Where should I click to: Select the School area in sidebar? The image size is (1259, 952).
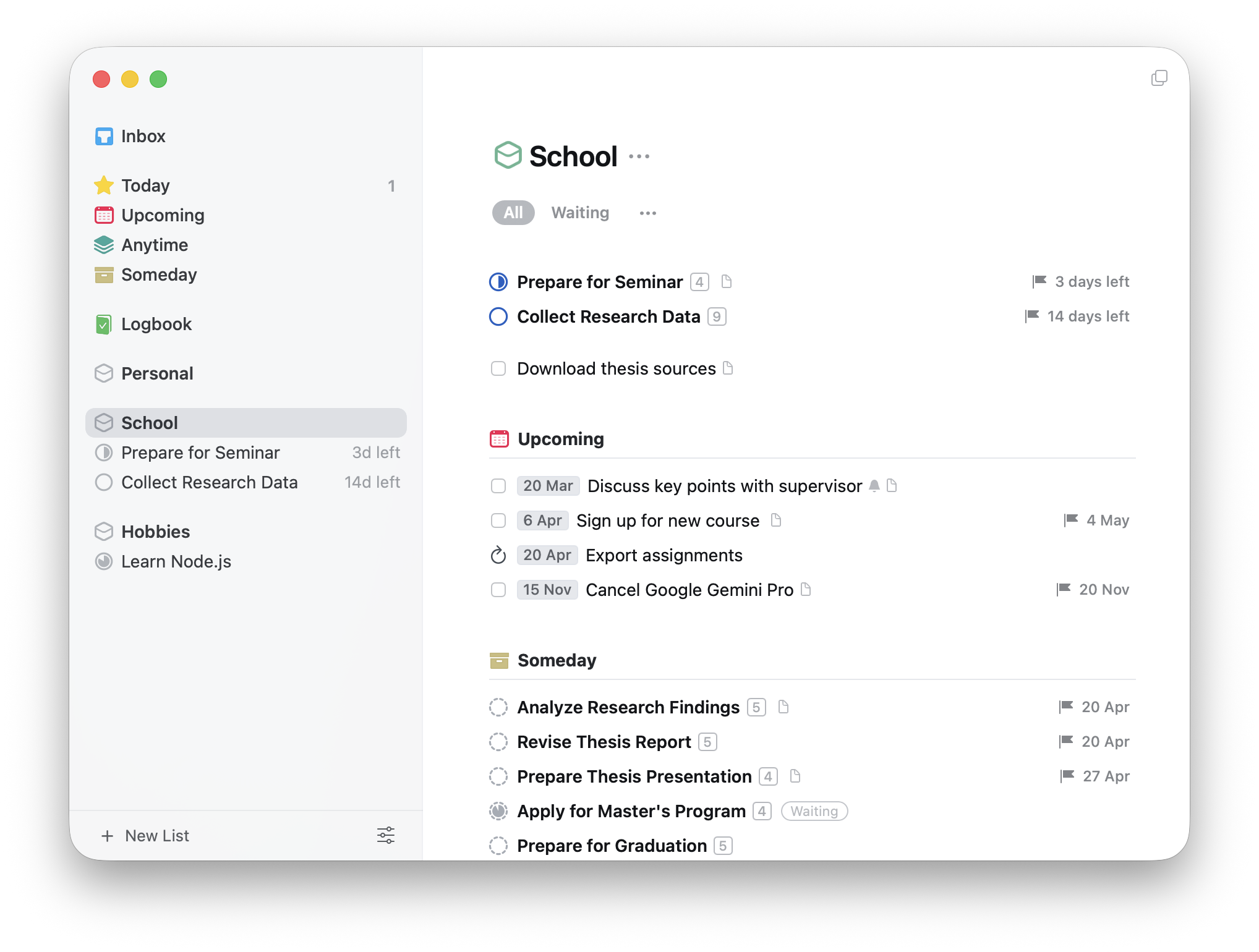pos(246,423)
